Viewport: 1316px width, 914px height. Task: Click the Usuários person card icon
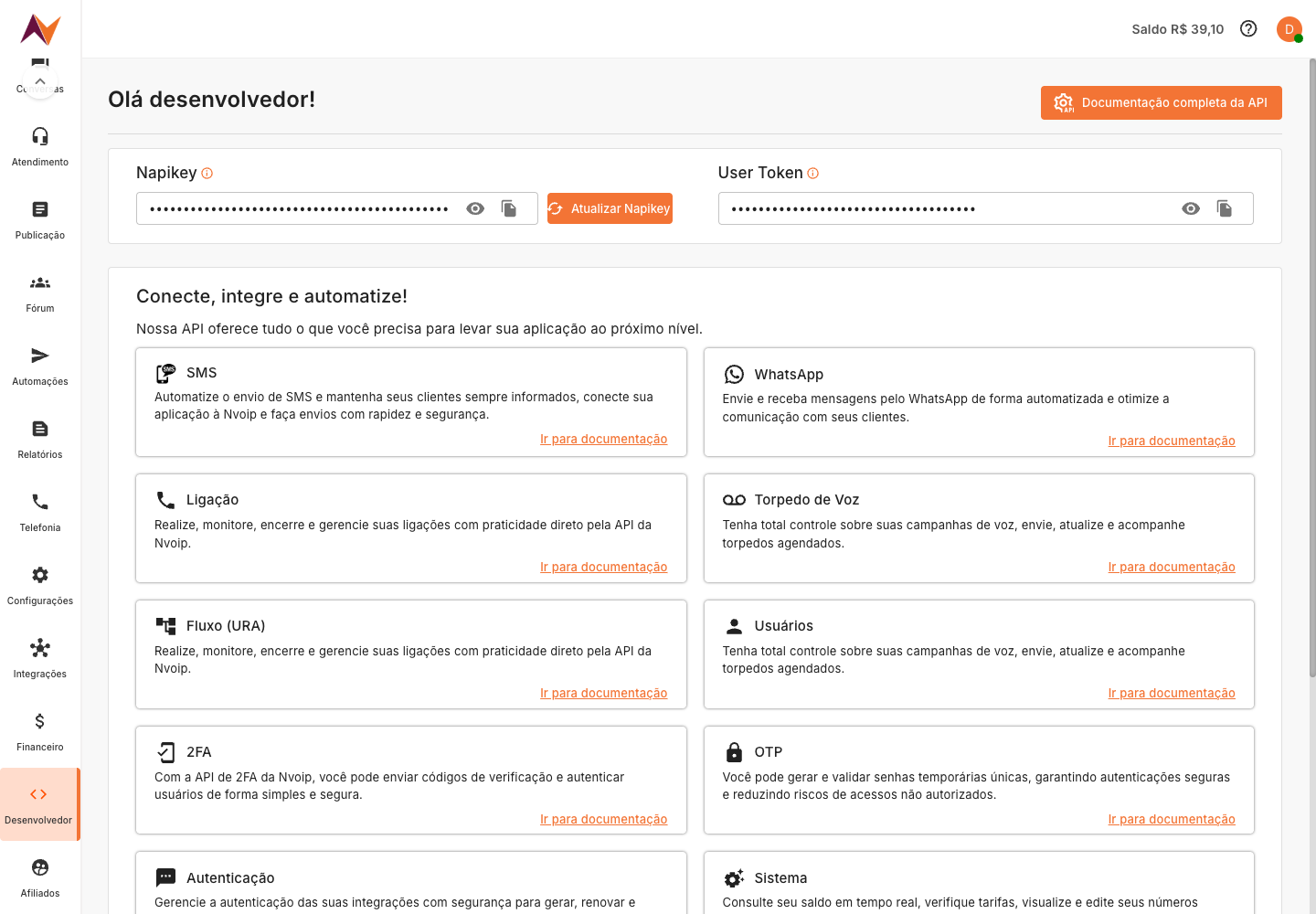(734, 626)
